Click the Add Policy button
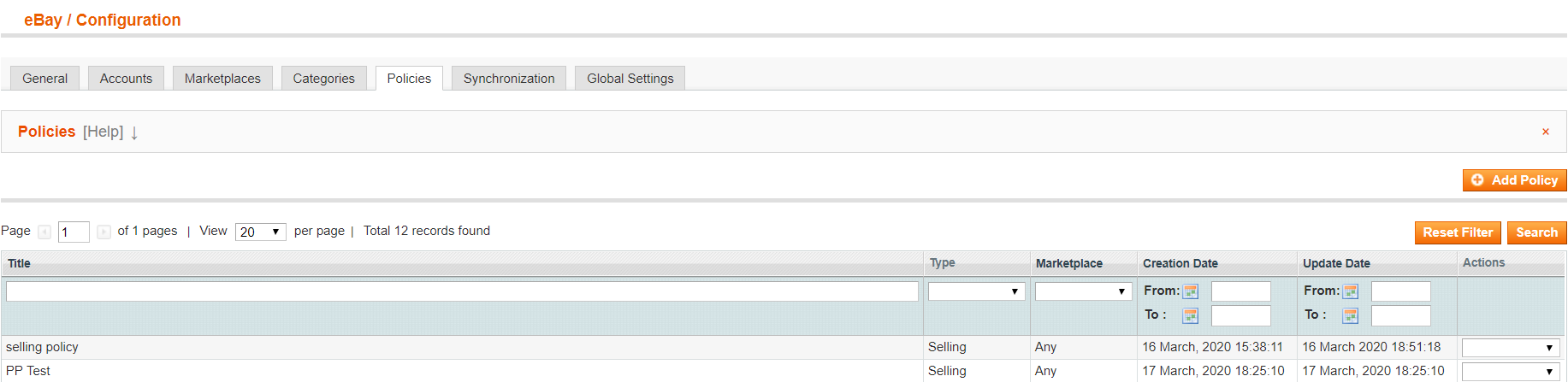Viewport: 1568px width, 382px height. pyautogui.click(x=1514, y=180)
